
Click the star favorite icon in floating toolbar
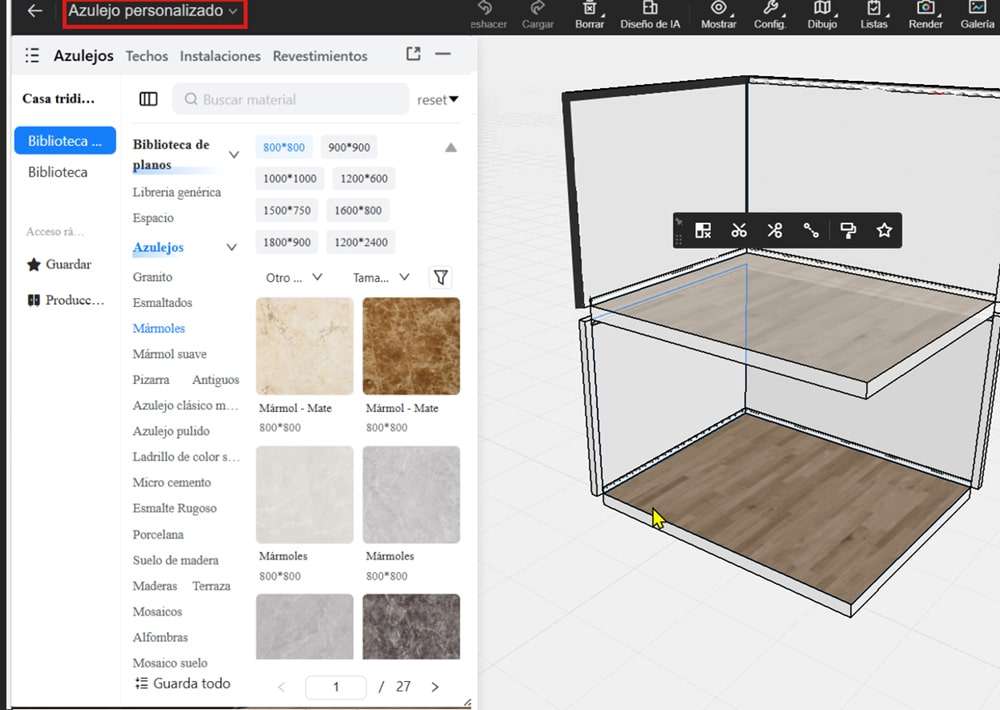(884, 230)
